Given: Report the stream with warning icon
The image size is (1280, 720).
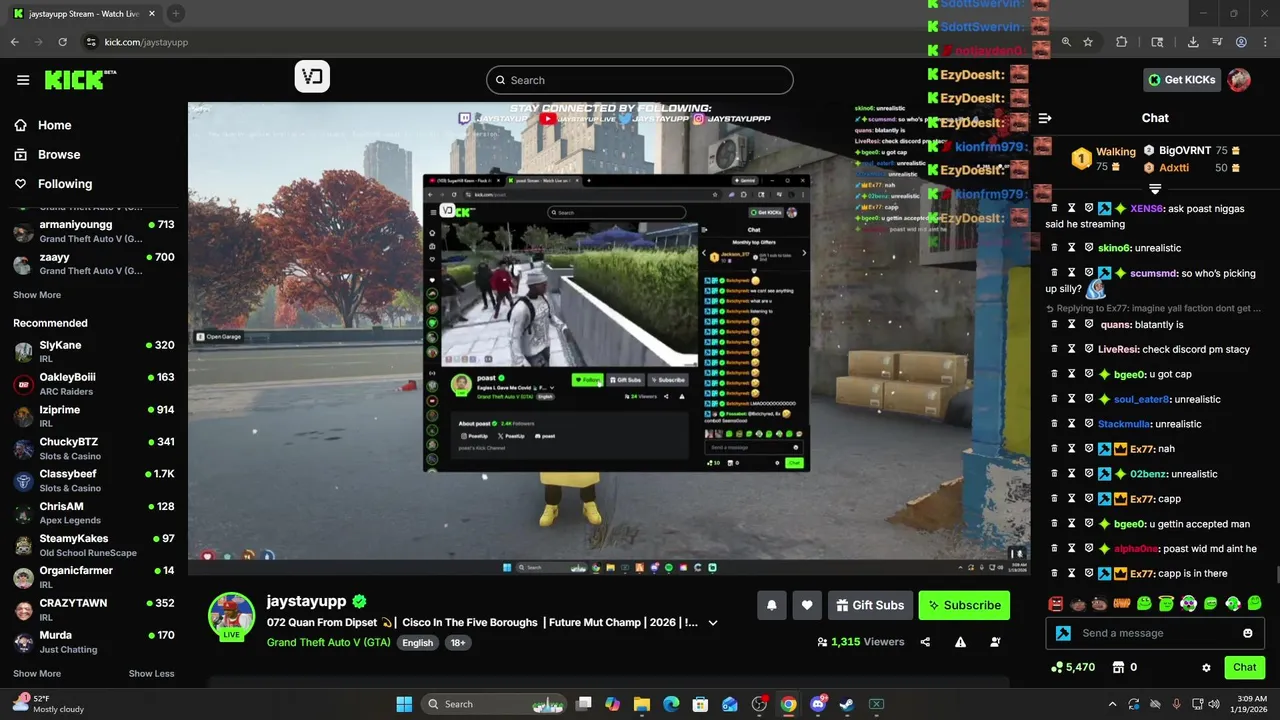Looking at the screenshot, I should 960,642.
